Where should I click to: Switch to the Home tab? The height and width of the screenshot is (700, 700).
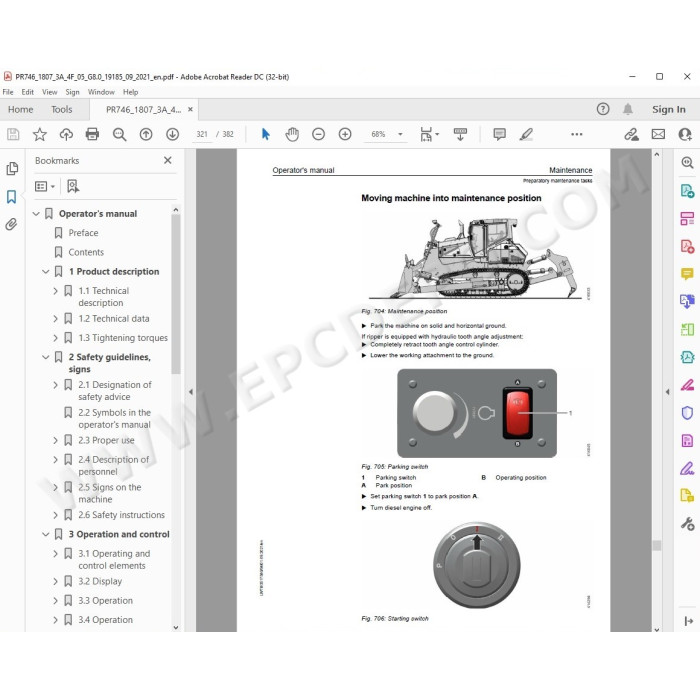[x=21, y=109]
